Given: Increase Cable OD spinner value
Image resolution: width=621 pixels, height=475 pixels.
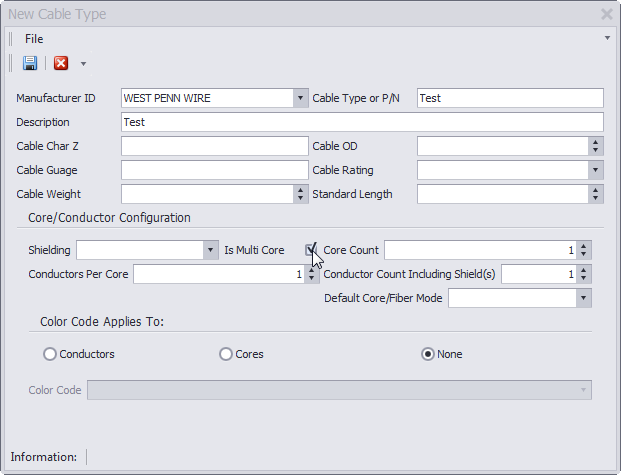Looking at the screenshot, I should [x=595, y=142].
